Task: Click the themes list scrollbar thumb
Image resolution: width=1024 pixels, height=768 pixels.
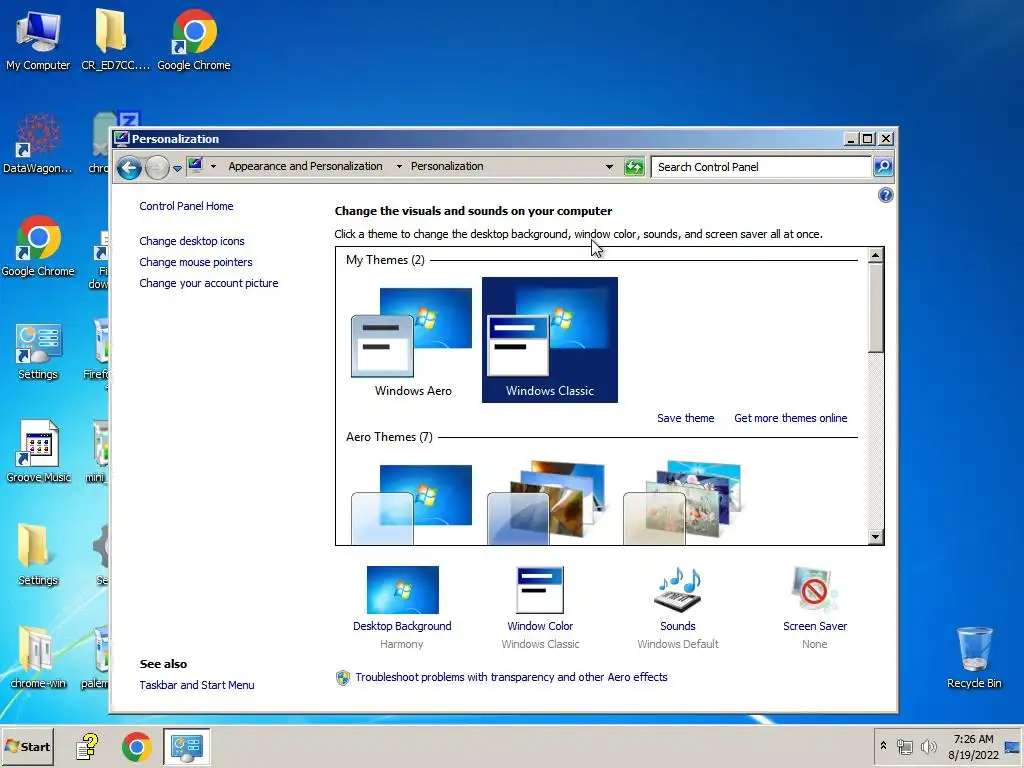Action: [x=876, y=308]
